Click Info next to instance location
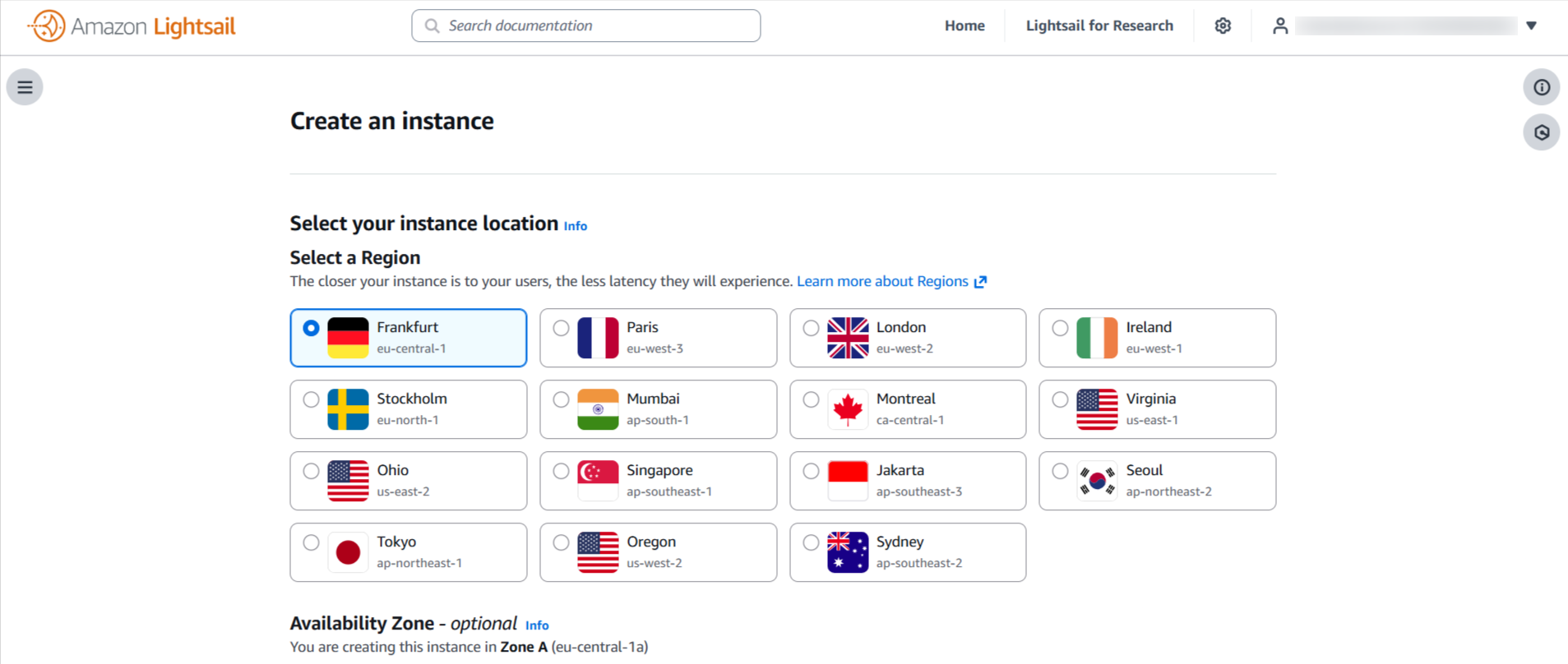 pyautogui.click(x=576, y=226)
